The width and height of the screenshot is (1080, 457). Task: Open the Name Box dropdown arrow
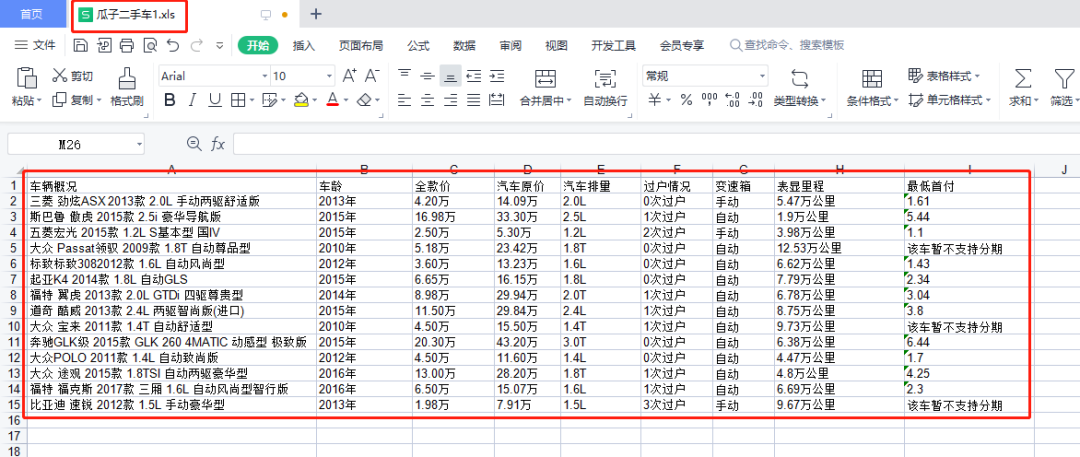pyautogui.click(x=140, y=143)
